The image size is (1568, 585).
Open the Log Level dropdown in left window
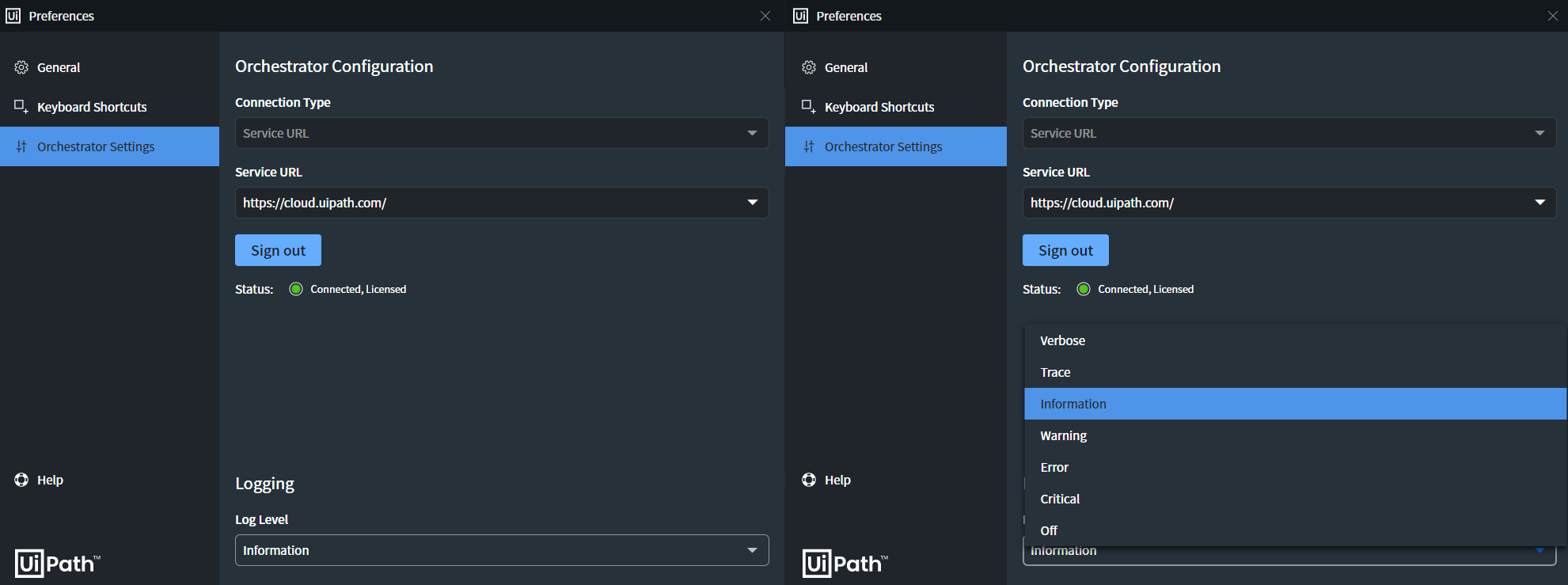pyautogui.click(x=501, y=550)
